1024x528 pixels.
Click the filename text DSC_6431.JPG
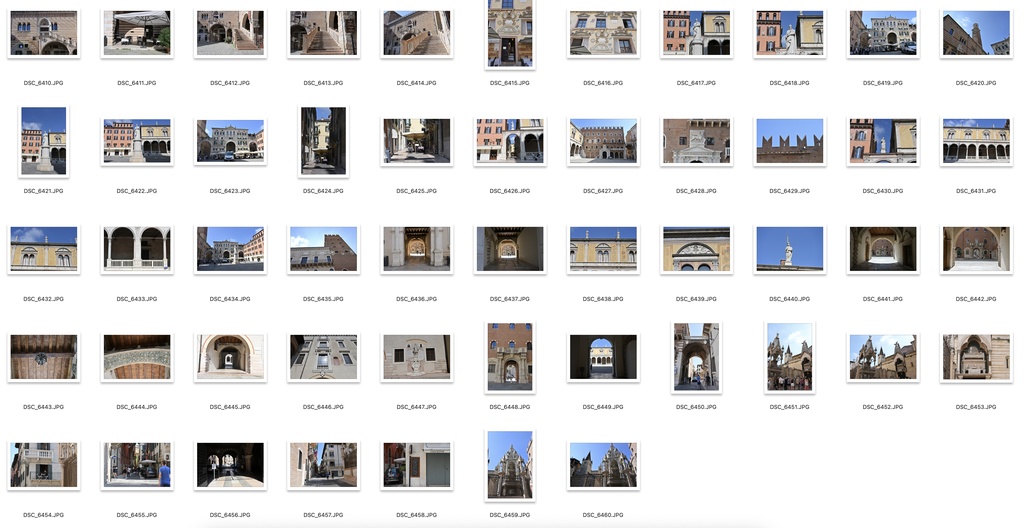976,191
